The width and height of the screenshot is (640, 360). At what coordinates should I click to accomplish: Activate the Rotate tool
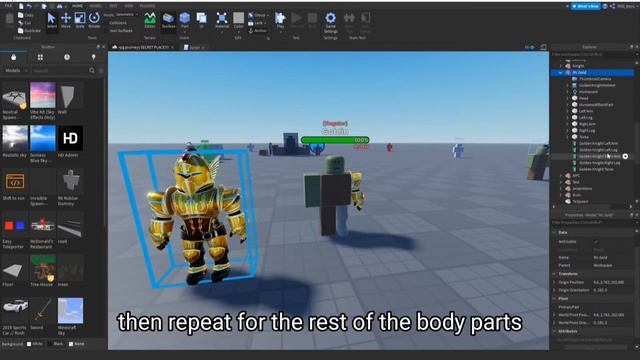(x=94, y=20)
